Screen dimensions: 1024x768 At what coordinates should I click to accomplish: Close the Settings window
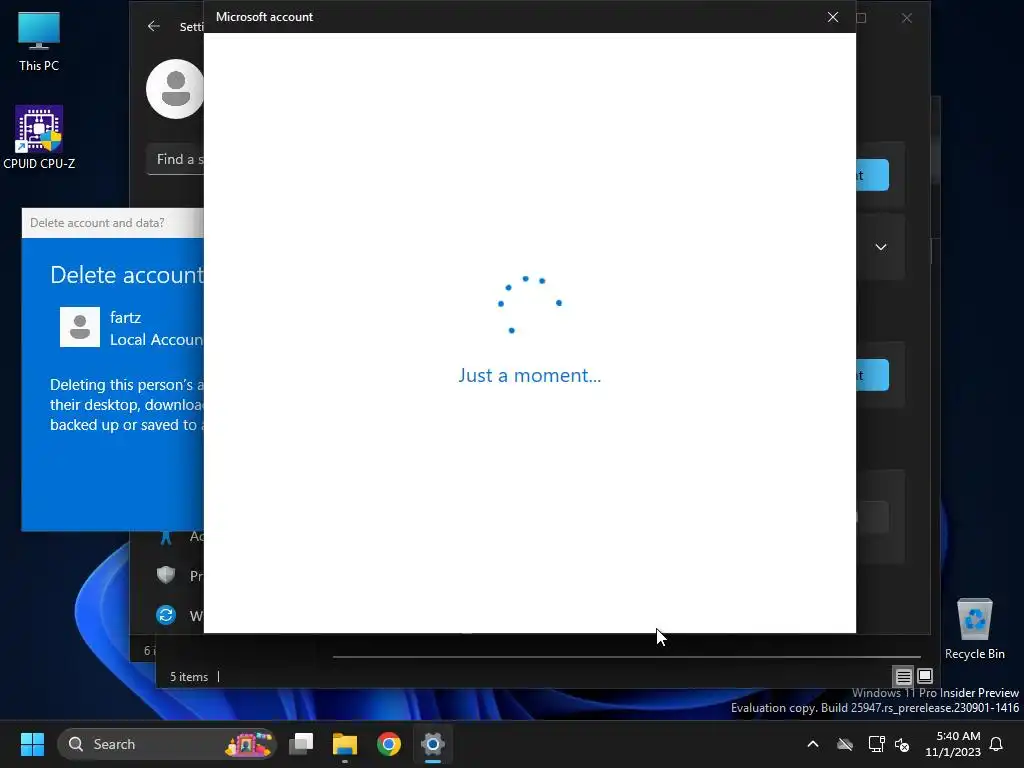[906, 18]
